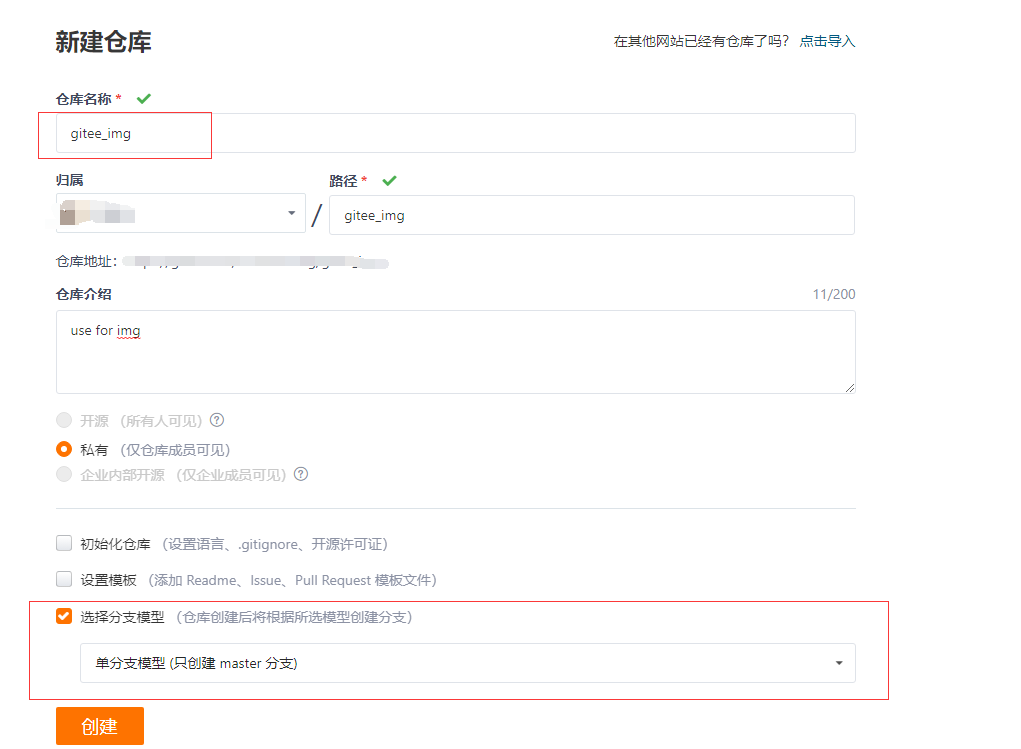
Task: Click the orange 创建 button
Action: click(100, 726)
